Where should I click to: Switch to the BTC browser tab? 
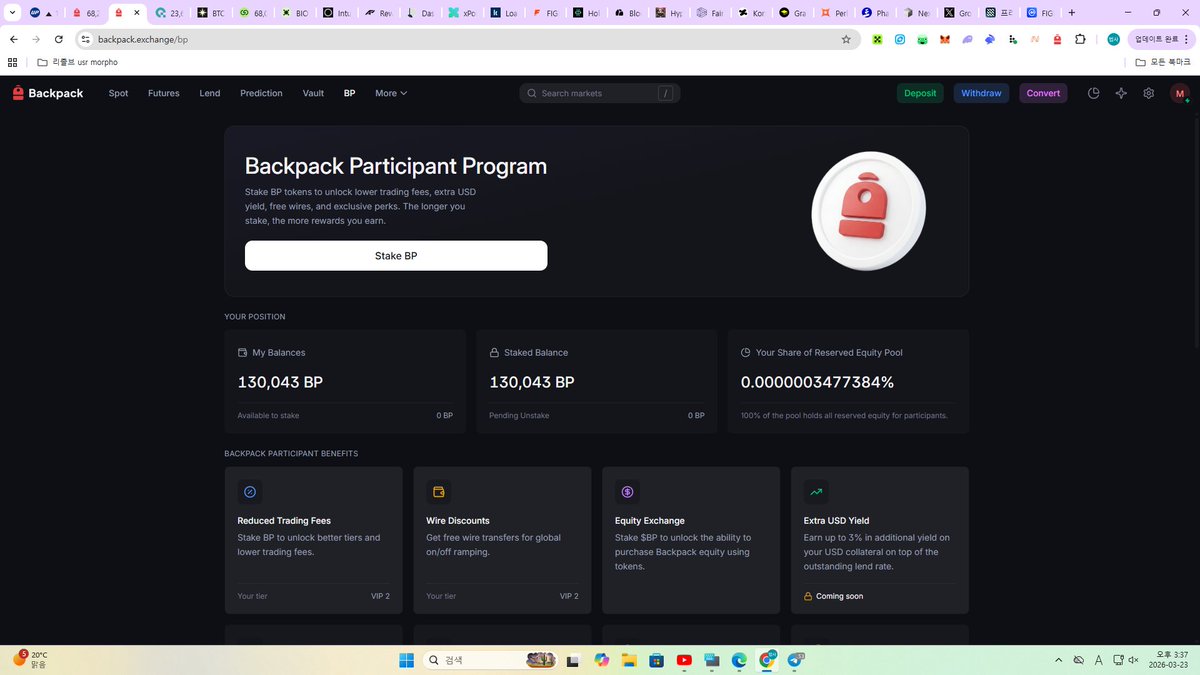[x=210, y=13]
